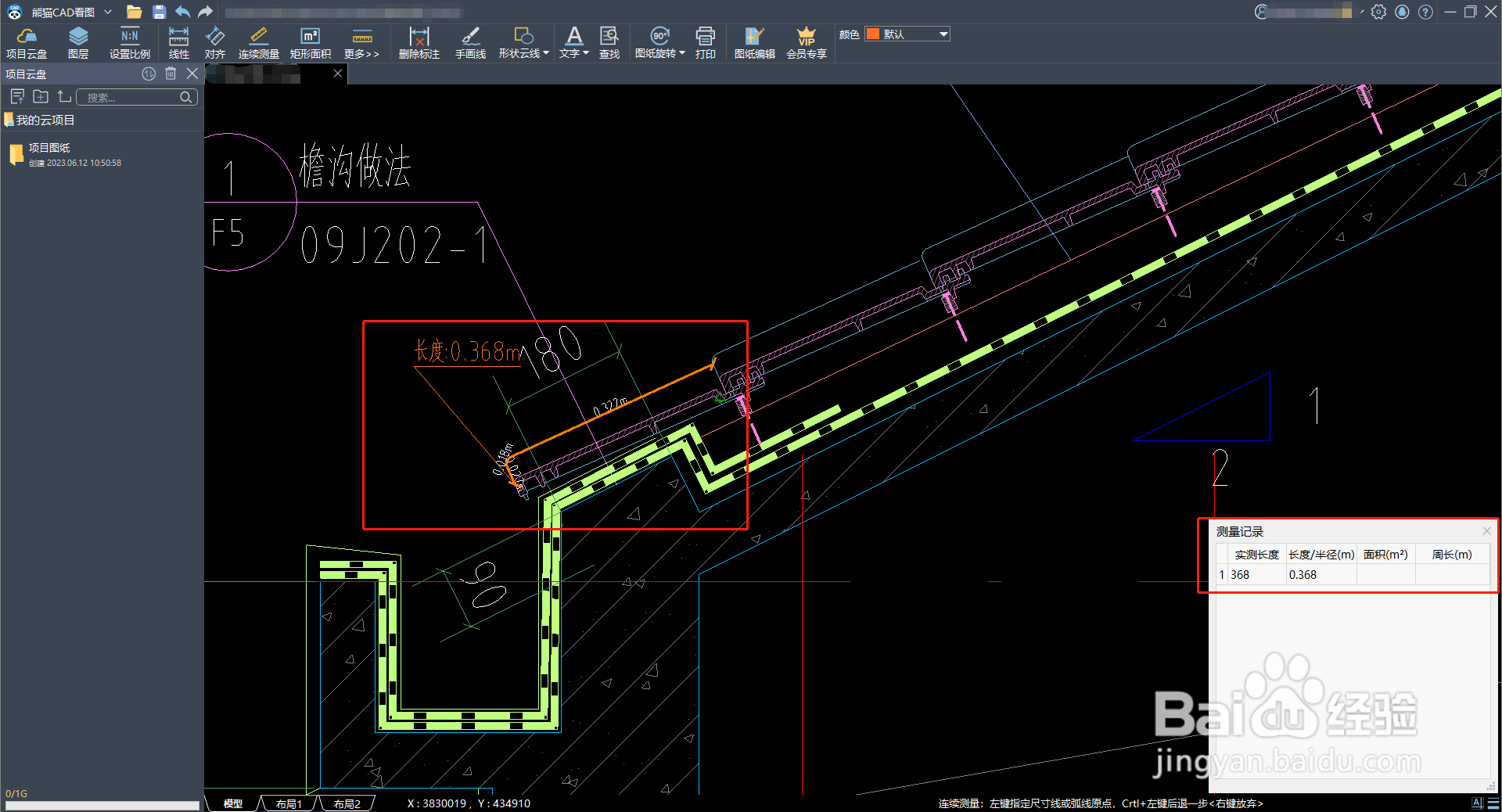The height and width of the screenshot is (812, 1502).
Task: Click 面积(m²) column header
Action: coord(1385,555)
